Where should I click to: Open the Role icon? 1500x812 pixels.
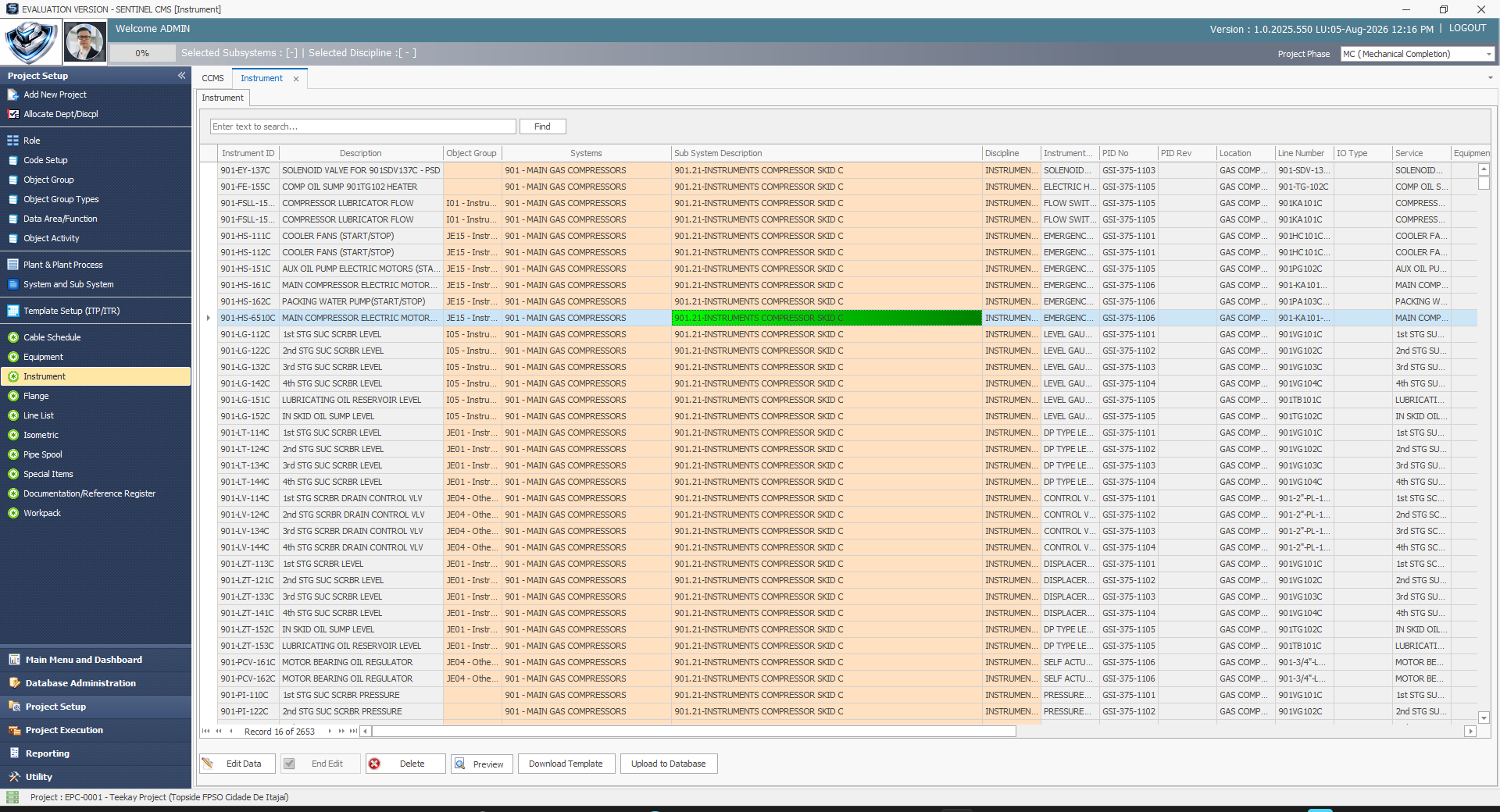pyautogui.click(x=13, y=141)
